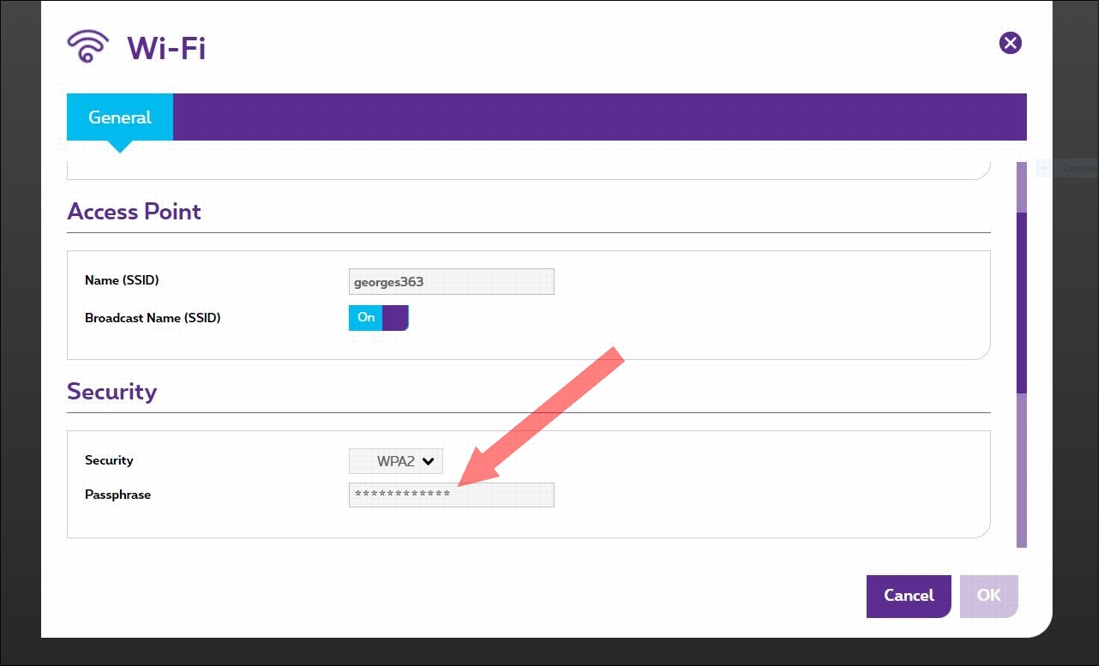The image size is (1099, 666).
Task: Toggle the Broadcast Name (SSID) switch
Action: pos(378,318)
